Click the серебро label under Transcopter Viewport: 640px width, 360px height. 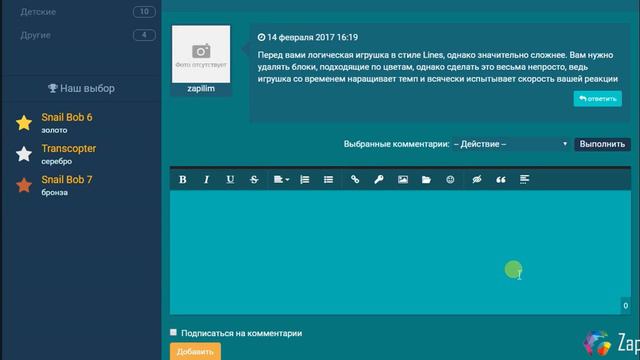coord(56,161)
